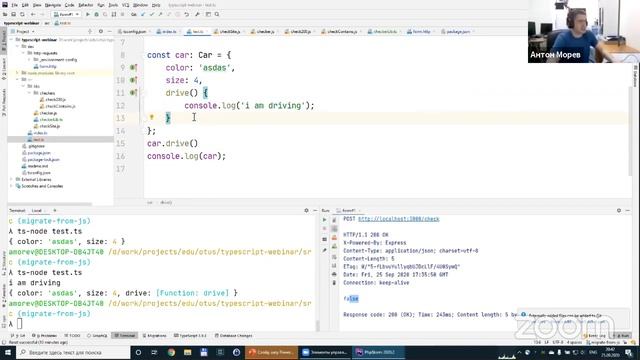
Task: Click the drive() breadcrumb below editor
Action: coord(166,202)
